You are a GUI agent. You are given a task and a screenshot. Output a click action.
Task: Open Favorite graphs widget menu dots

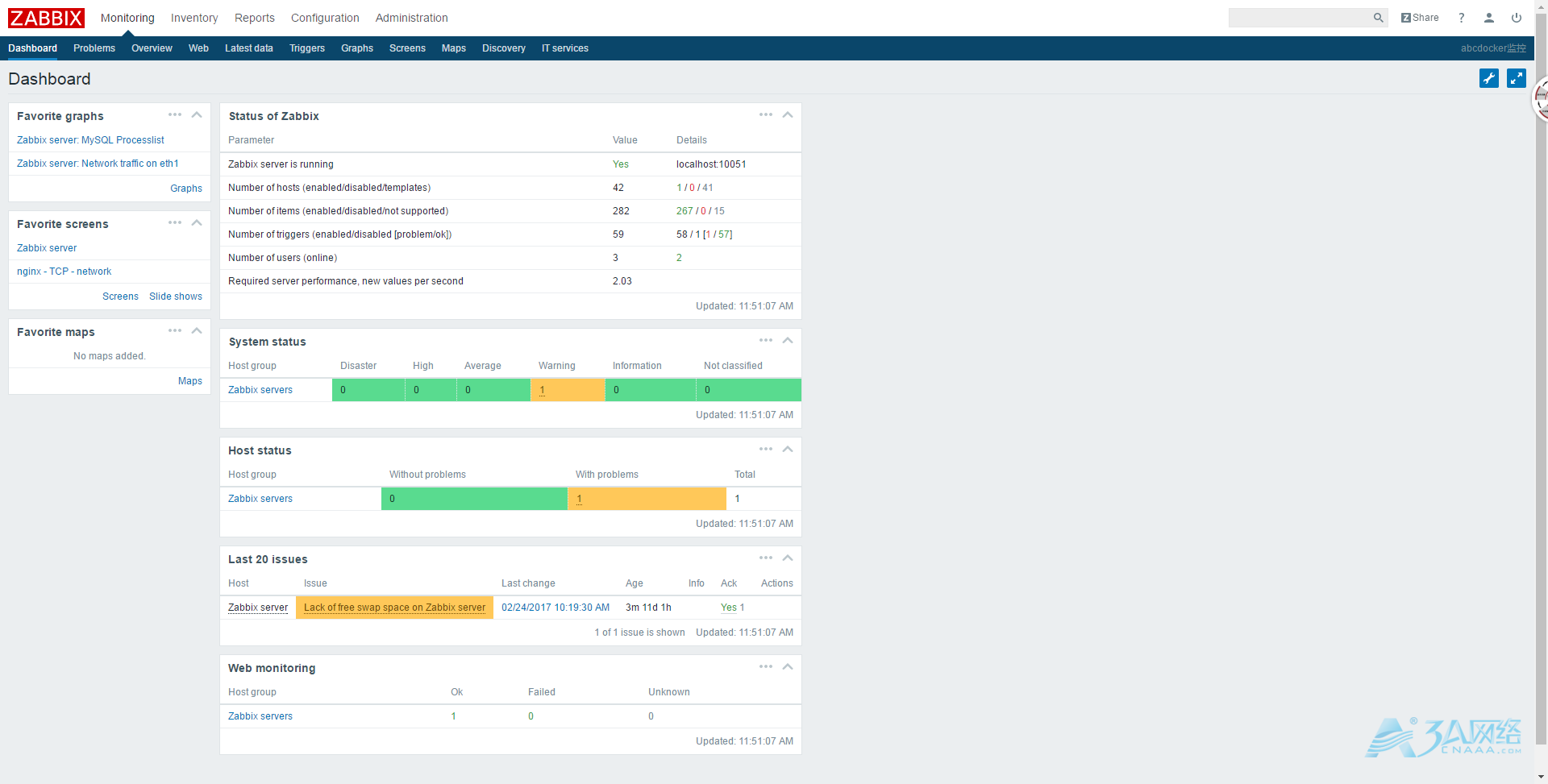[175, 114]
